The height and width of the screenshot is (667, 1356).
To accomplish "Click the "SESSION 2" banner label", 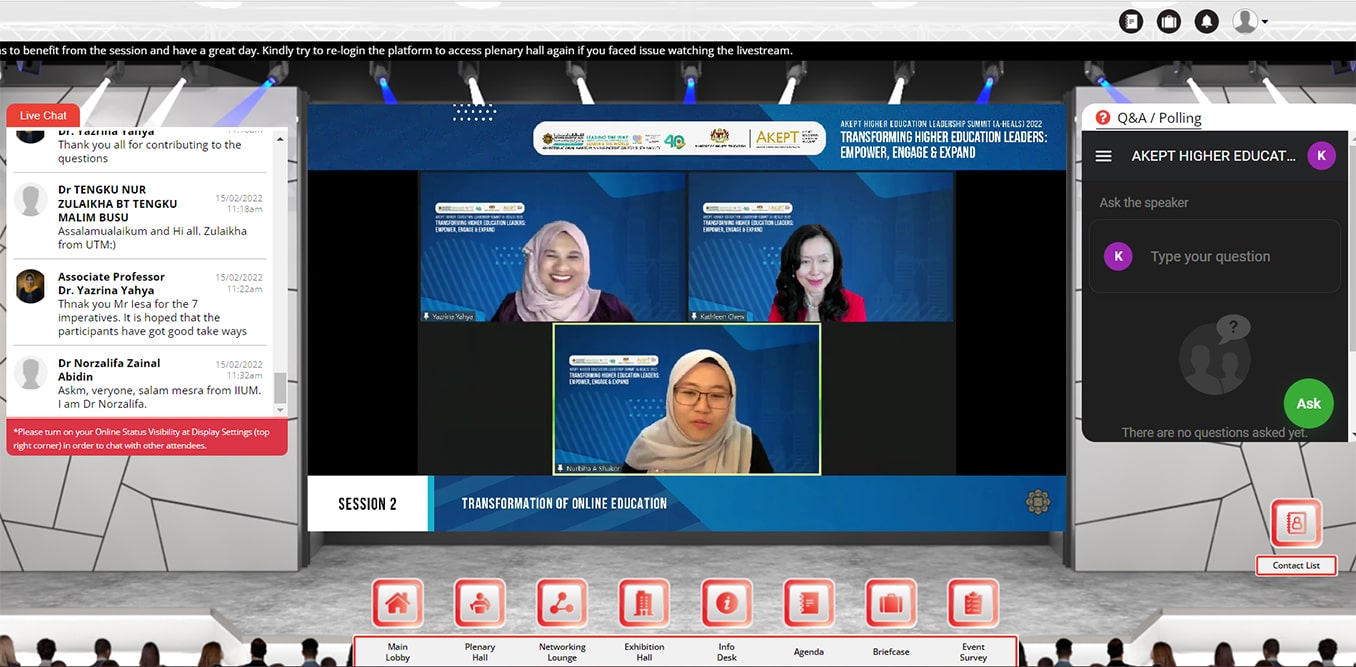I will [367, 504].
